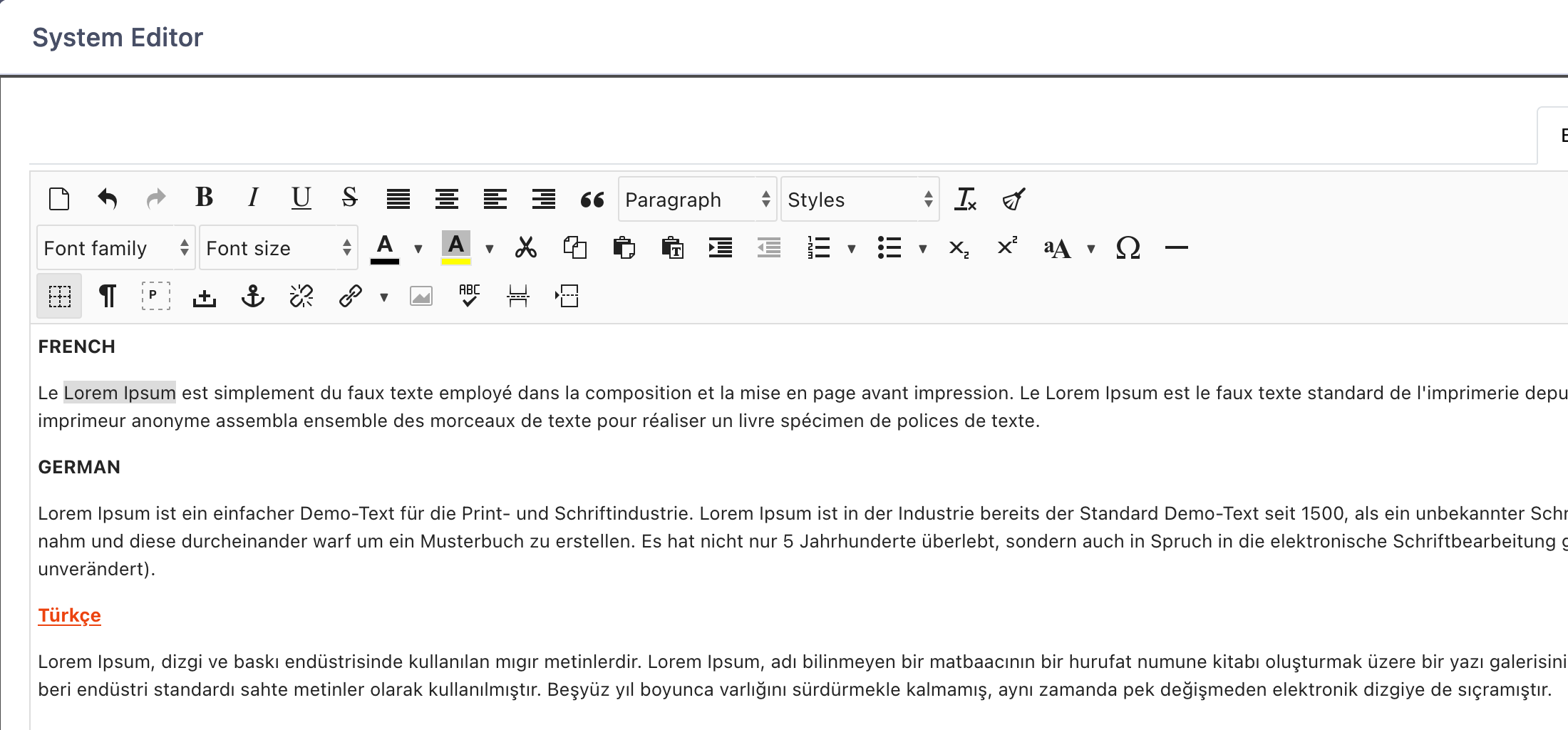
Task: Select the blockquote tool
Action: pyautogui.click(x=591, y=200)
